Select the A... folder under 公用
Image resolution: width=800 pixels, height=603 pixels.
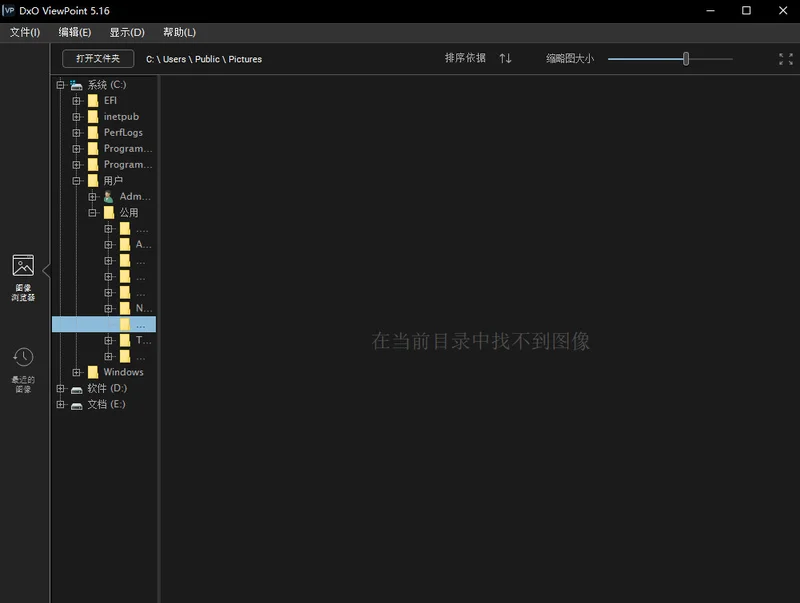143,244
